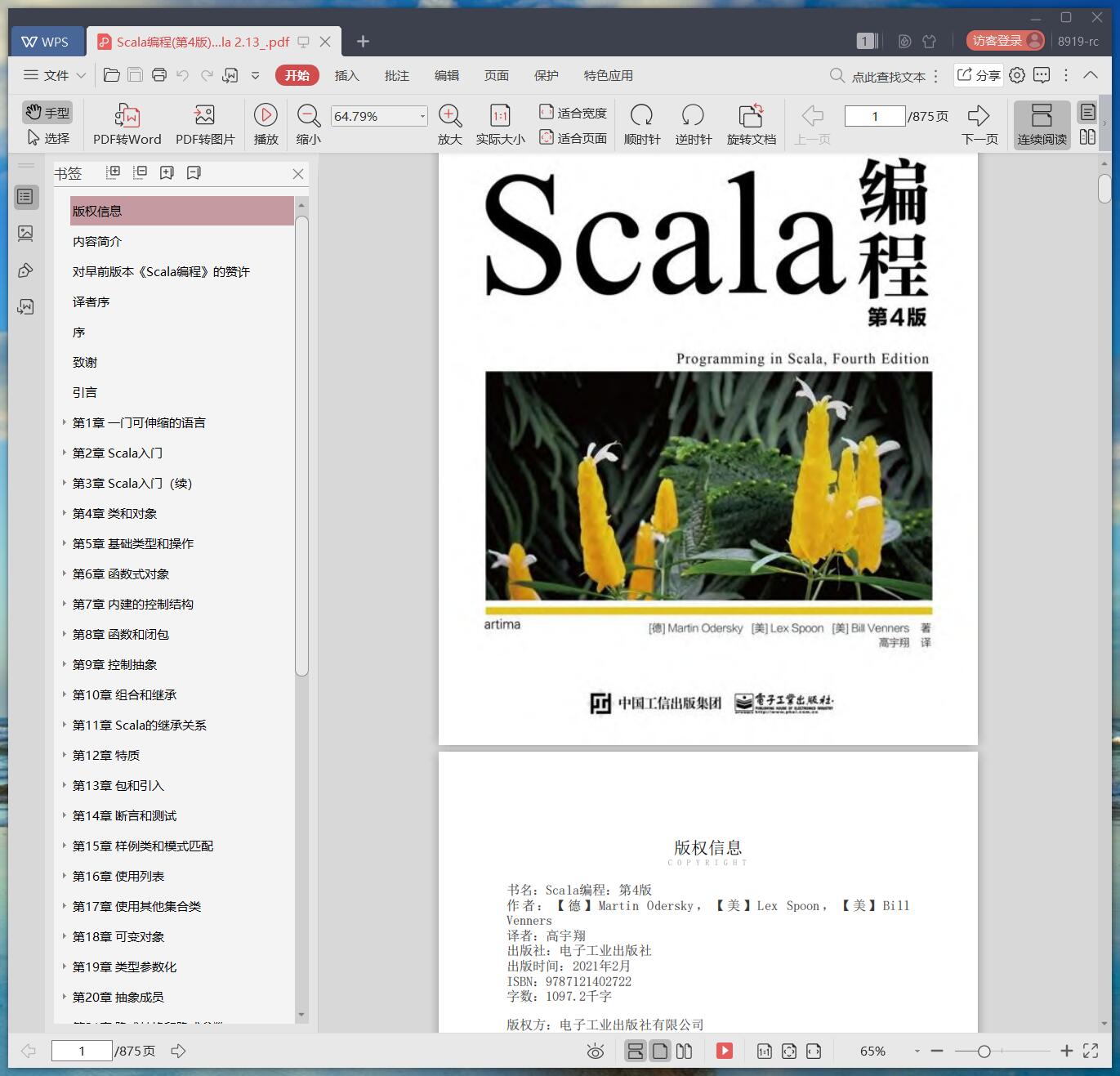This screenshot has height=1076, width=1120.
Task: Click status bar 1:1 actual size icon
Action: pyautogui.click(x=765, y=1051)
